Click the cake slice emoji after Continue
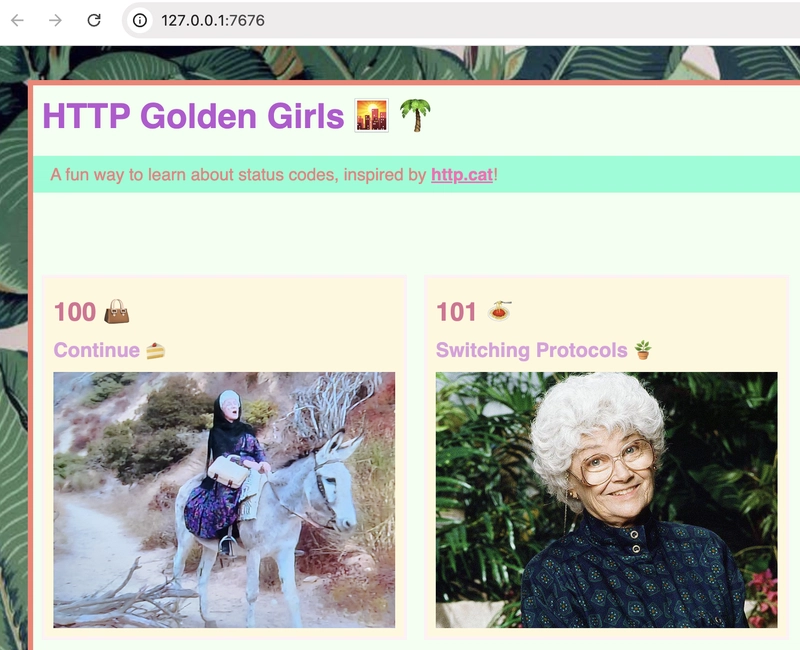This screenshot has height=650, width=800. 156,351
